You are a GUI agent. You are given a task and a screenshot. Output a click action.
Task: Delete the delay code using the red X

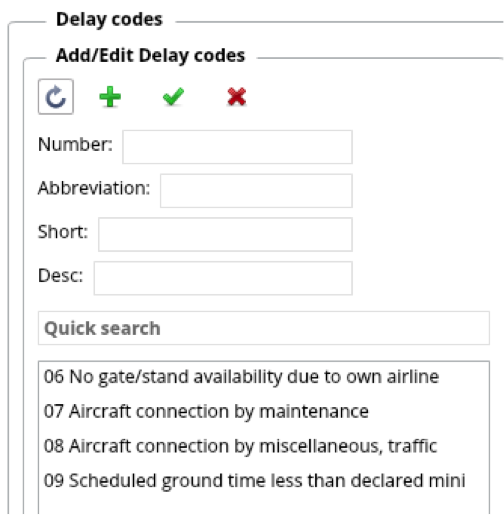(237, 97)
